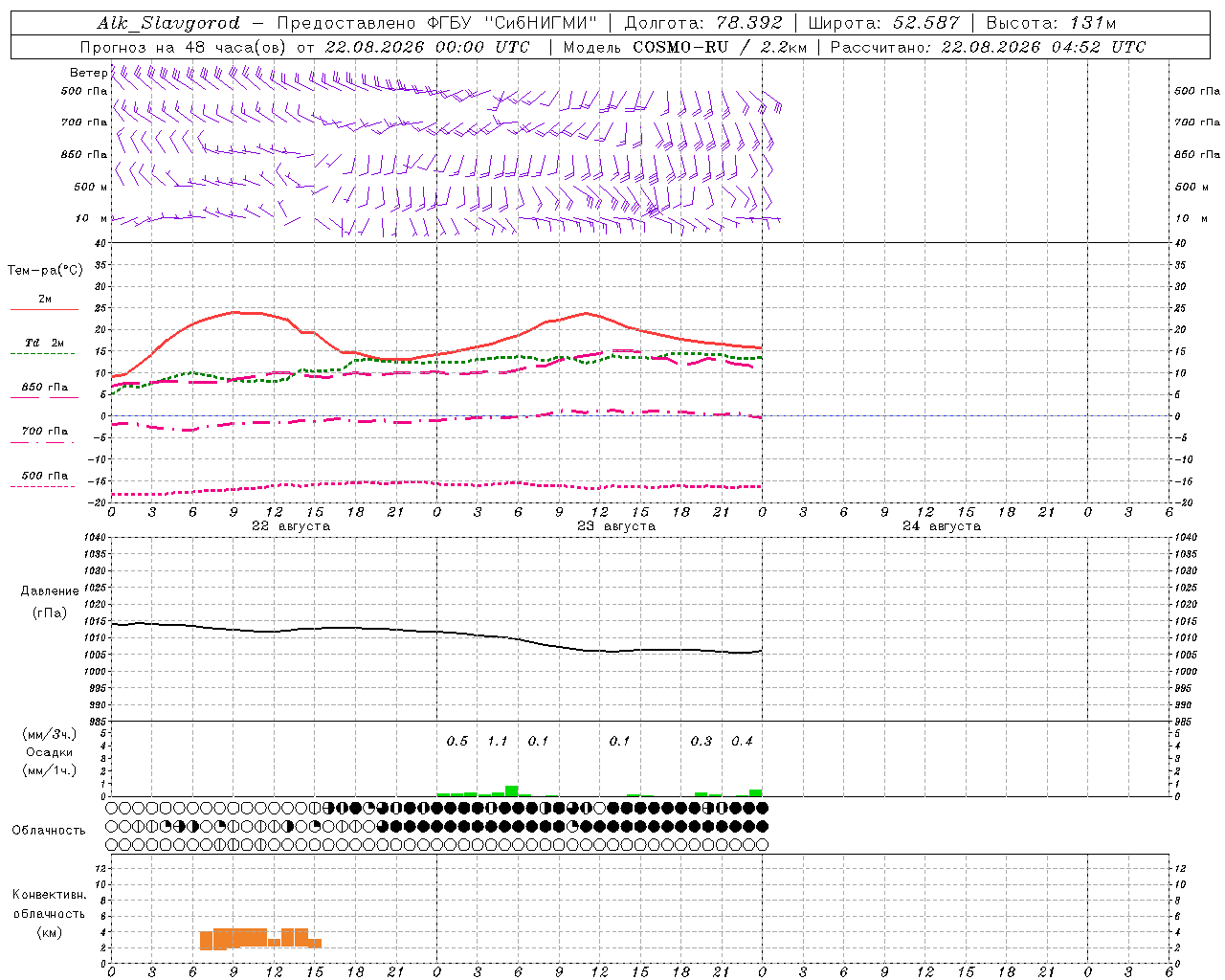Image resolution: width=1225 pixels, height=980 pixels.
Task: Click the Ветер wind panel label
Action: (x=88, y=73)
